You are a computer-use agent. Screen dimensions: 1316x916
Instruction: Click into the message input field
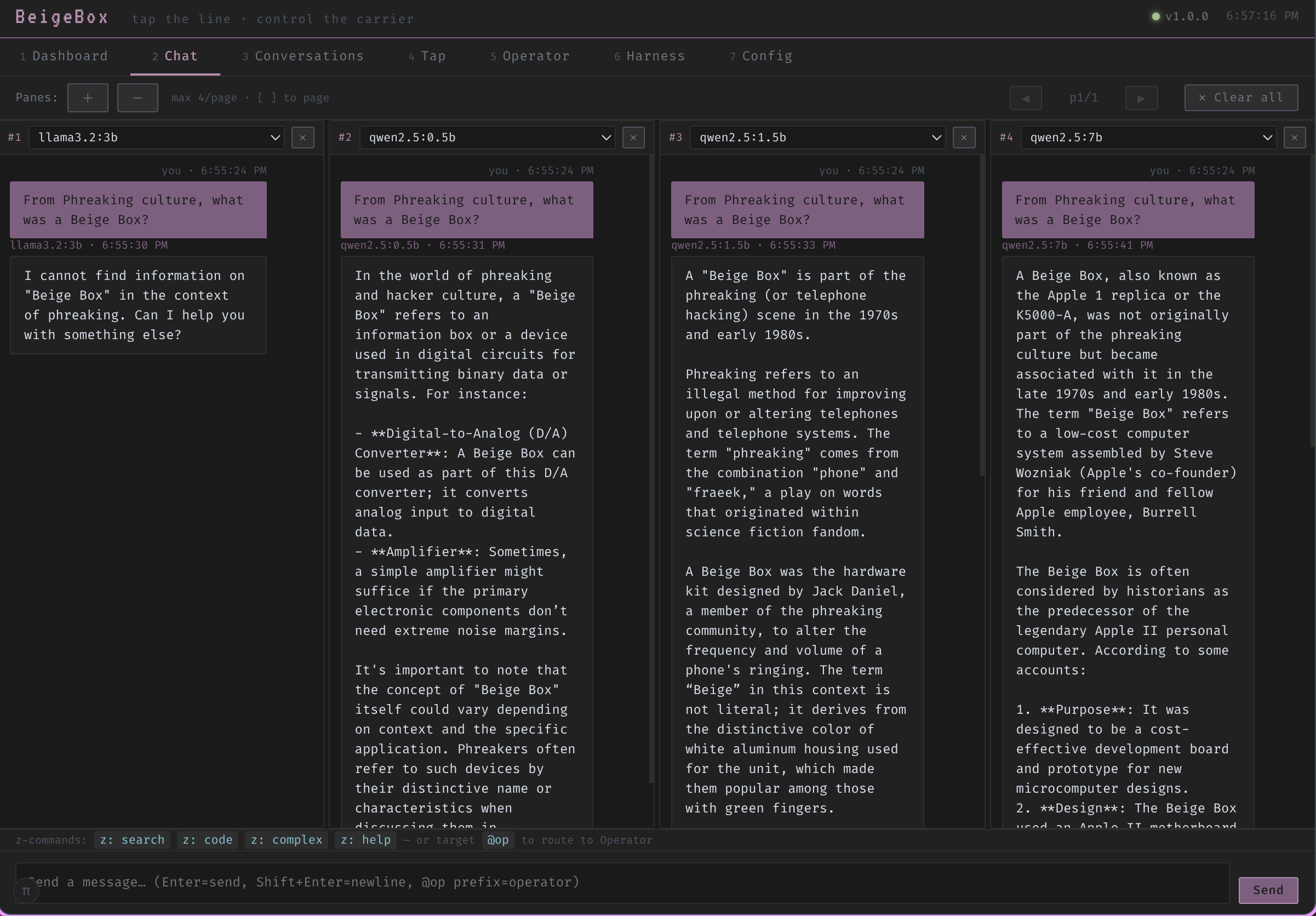pos(573,882)
